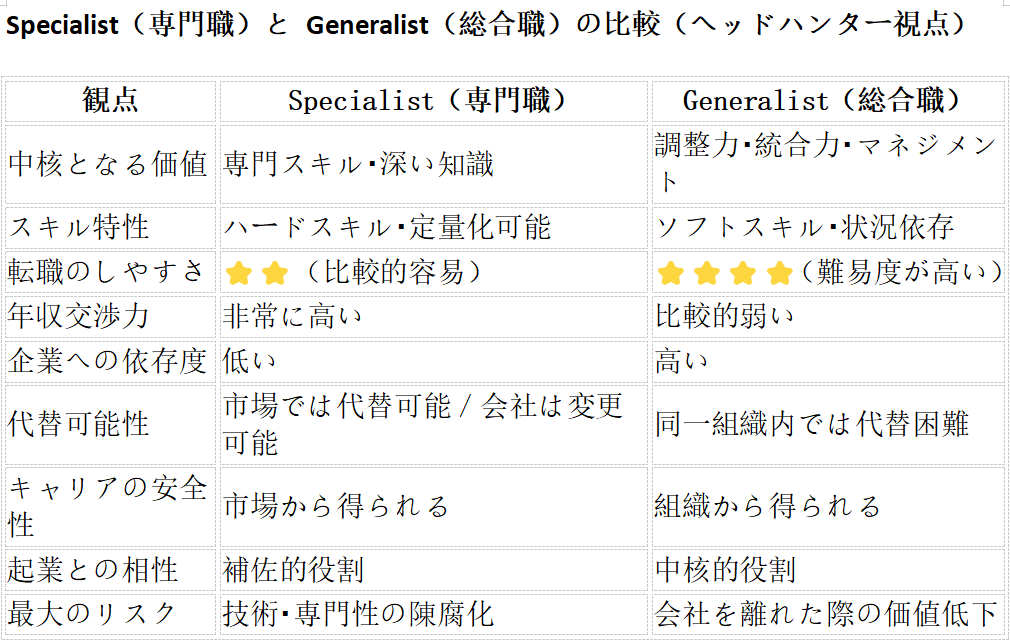Click the 比較的弱い cell
Image resolution: width=1010 pixels, height=644 pixels.
coord(724,317)
